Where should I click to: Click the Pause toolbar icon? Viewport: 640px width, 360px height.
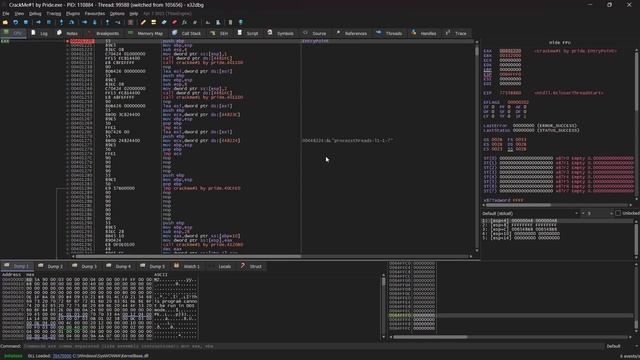coord(49,22)
